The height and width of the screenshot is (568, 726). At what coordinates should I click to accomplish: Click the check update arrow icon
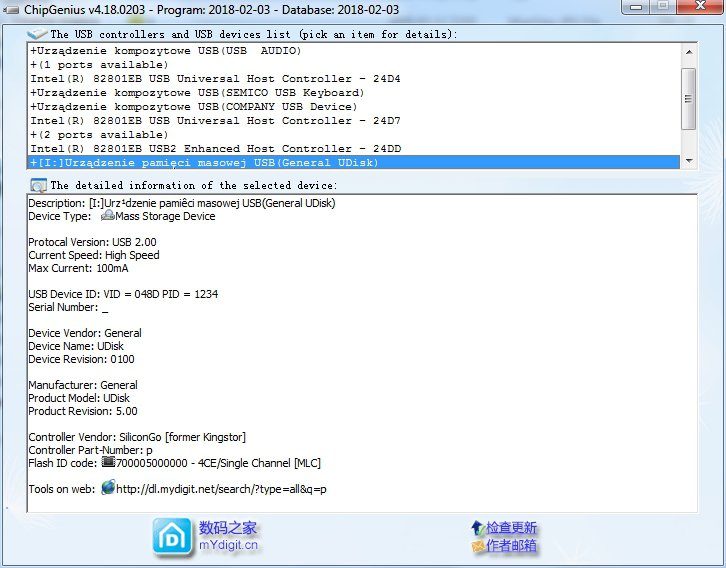click(477, 527)
